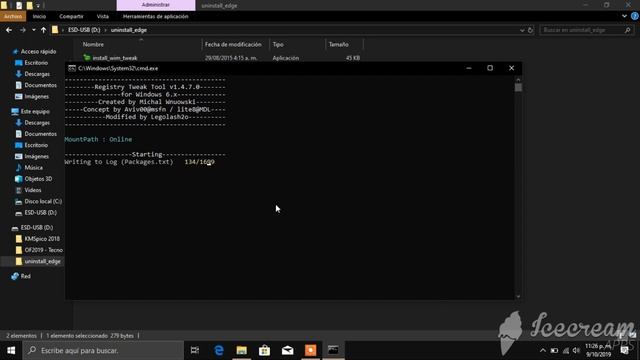Viewport: 640px width, 360px height.
Task: Minimize the cmd.exe window
Action: click(469, 68)
